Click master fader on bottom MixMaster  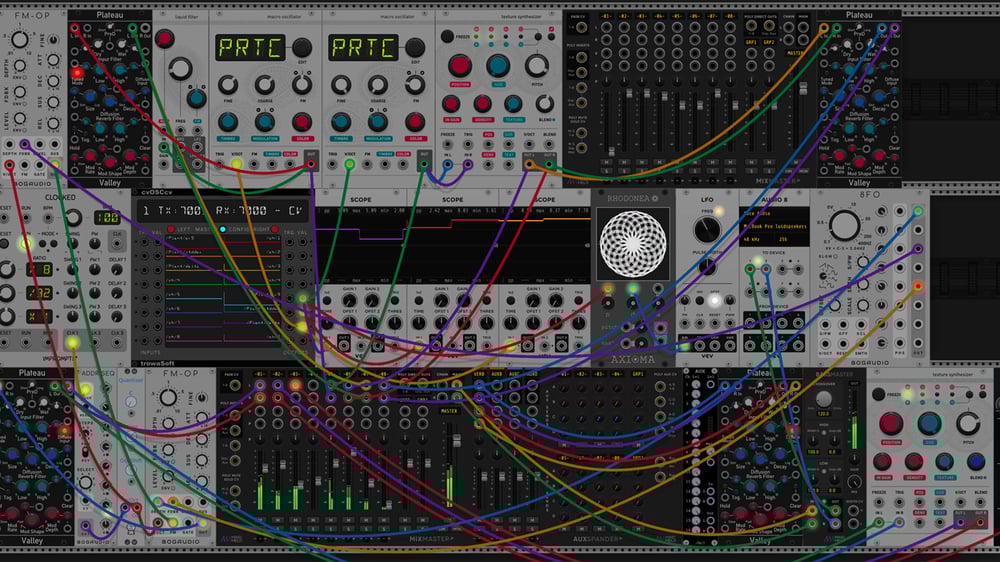[457, 440]
